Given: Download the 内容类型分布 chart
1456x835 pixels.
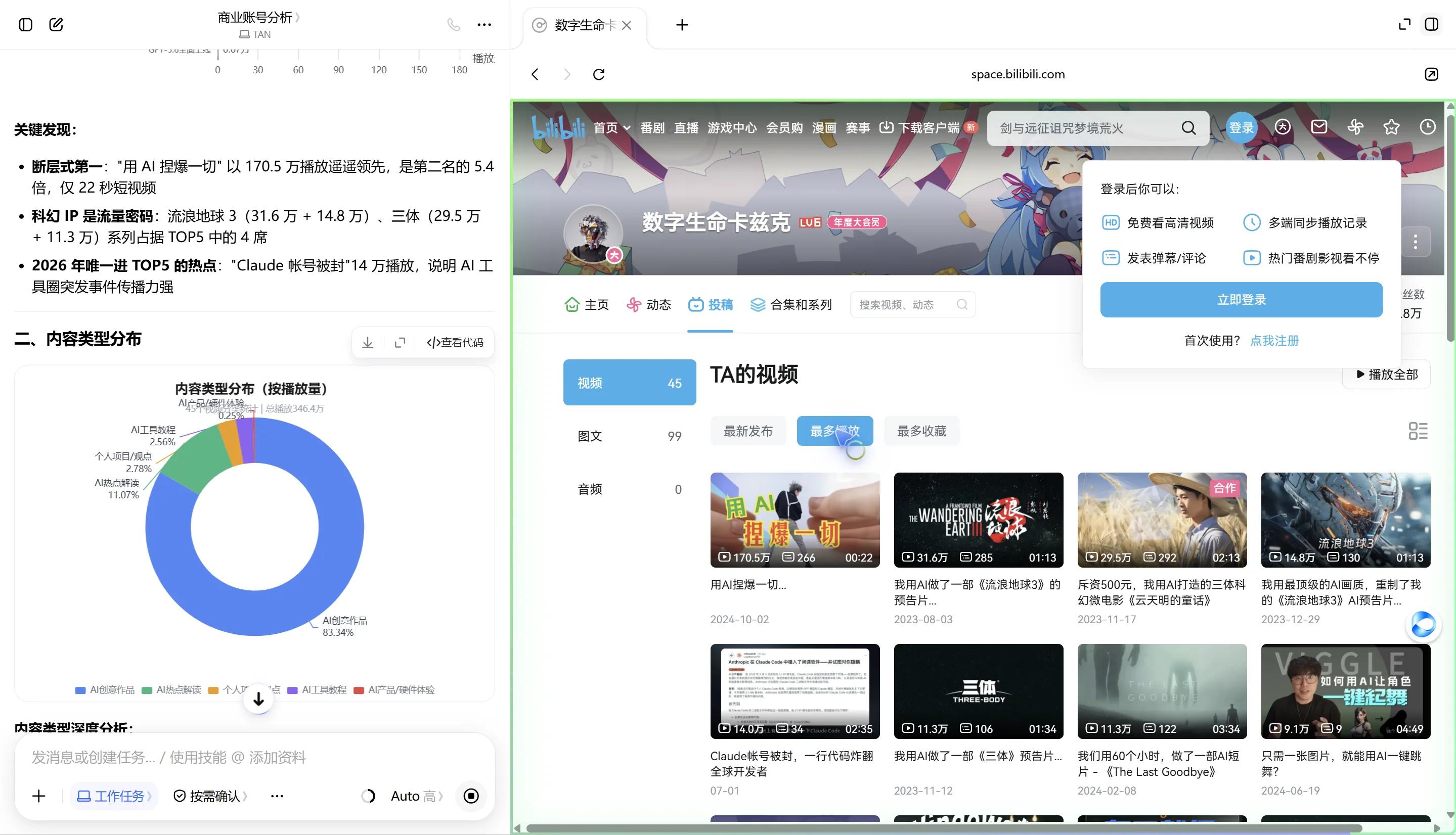Looking at the screenshot, I should click(368, 342).
